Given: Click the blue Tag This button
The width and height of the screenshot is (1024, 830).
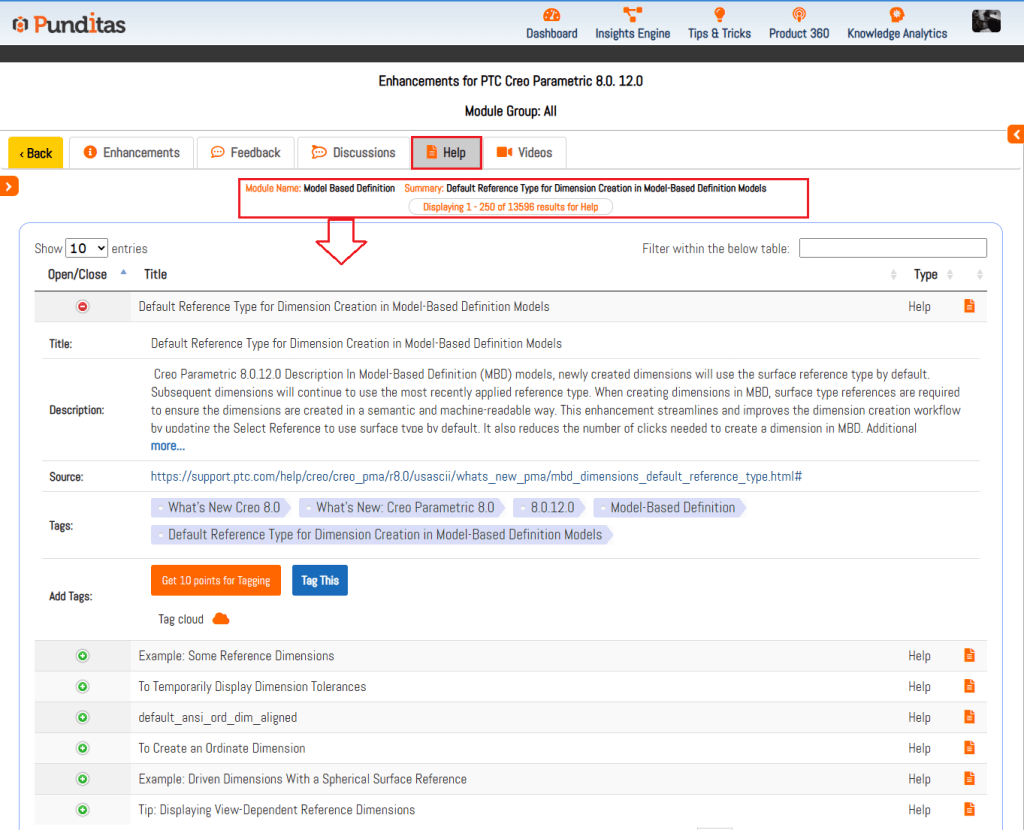Looking at the screenshot, I should coord(320,581).
